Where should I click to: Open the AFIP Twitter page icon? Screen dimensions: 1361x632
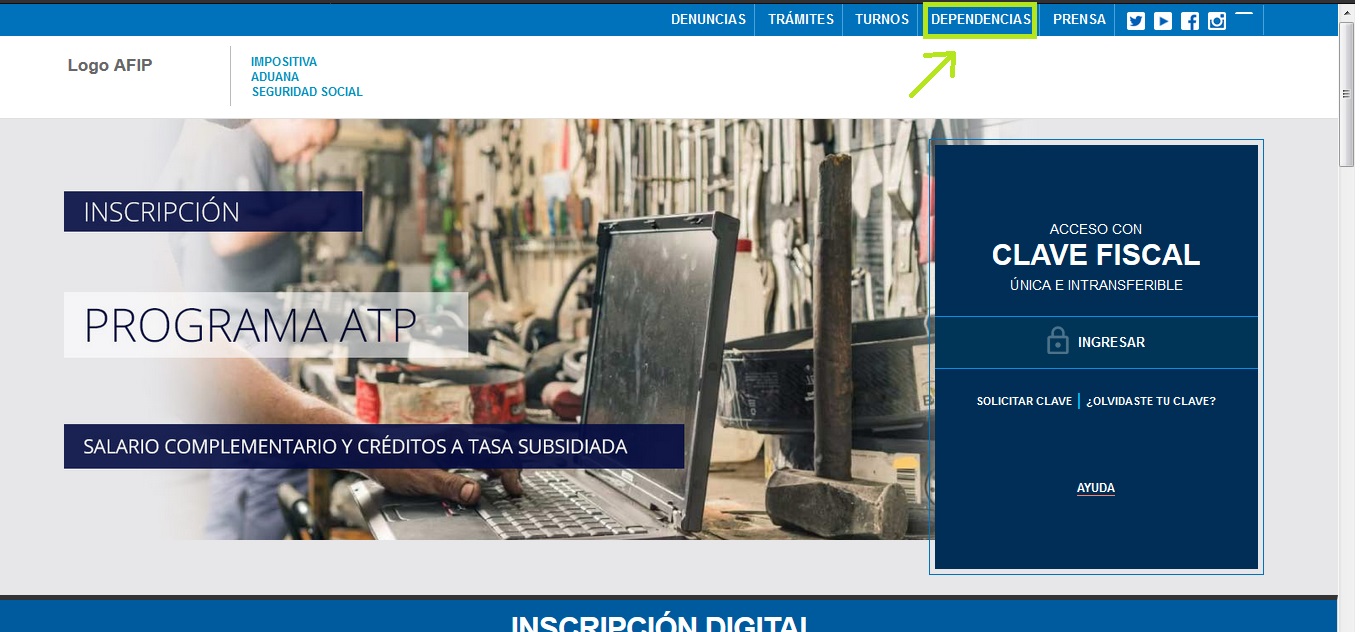point(1135,21)
